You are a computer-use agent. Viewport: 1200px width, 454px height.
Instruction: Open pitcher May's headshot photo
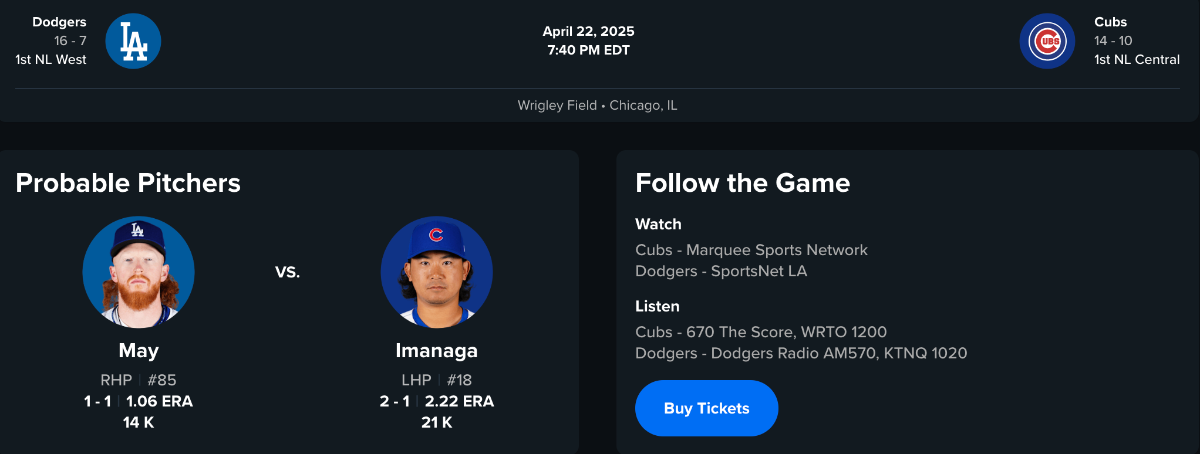pyautogui.click(x=138, y=272)
